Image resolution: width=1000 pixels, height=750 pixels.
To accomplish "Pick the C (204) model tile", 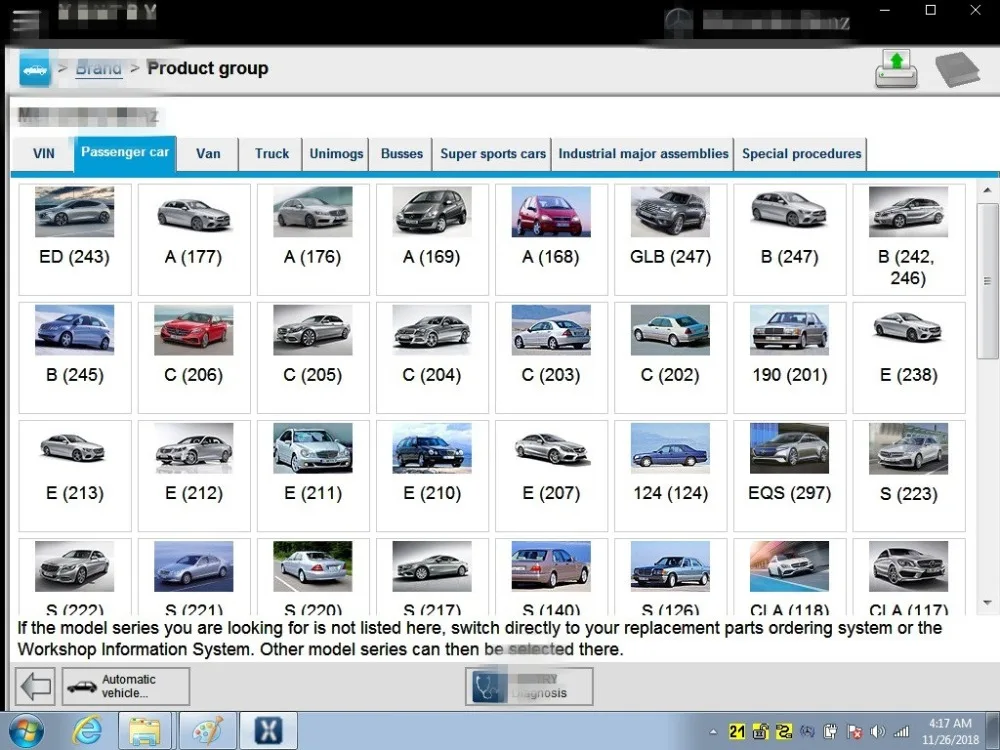I will click(432, 357).
